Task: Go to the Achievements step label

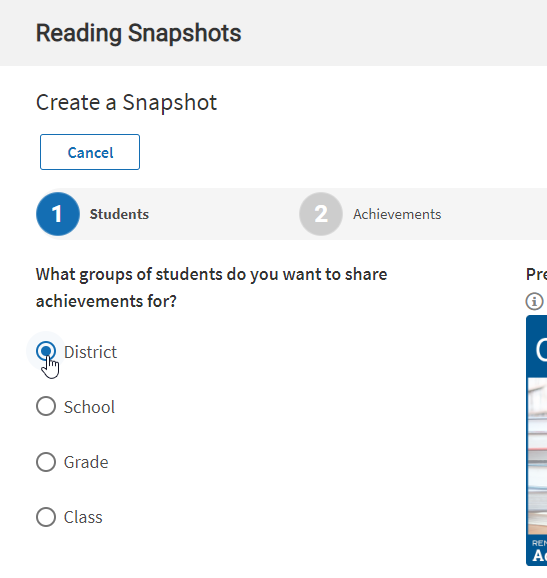Action: click(x=397, y=214)
